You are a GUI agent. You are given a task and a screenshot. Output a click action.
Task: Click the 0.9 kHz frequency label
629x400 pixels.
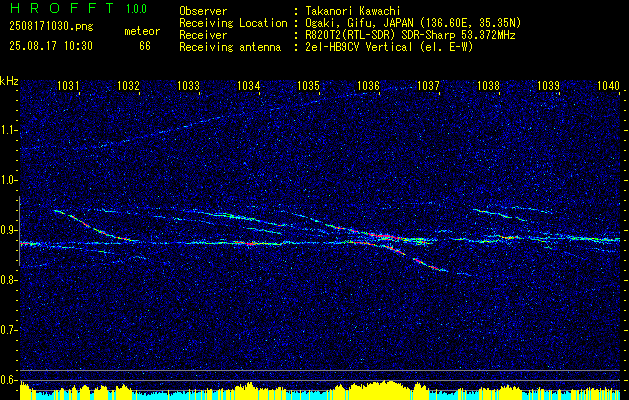(9, 230)
